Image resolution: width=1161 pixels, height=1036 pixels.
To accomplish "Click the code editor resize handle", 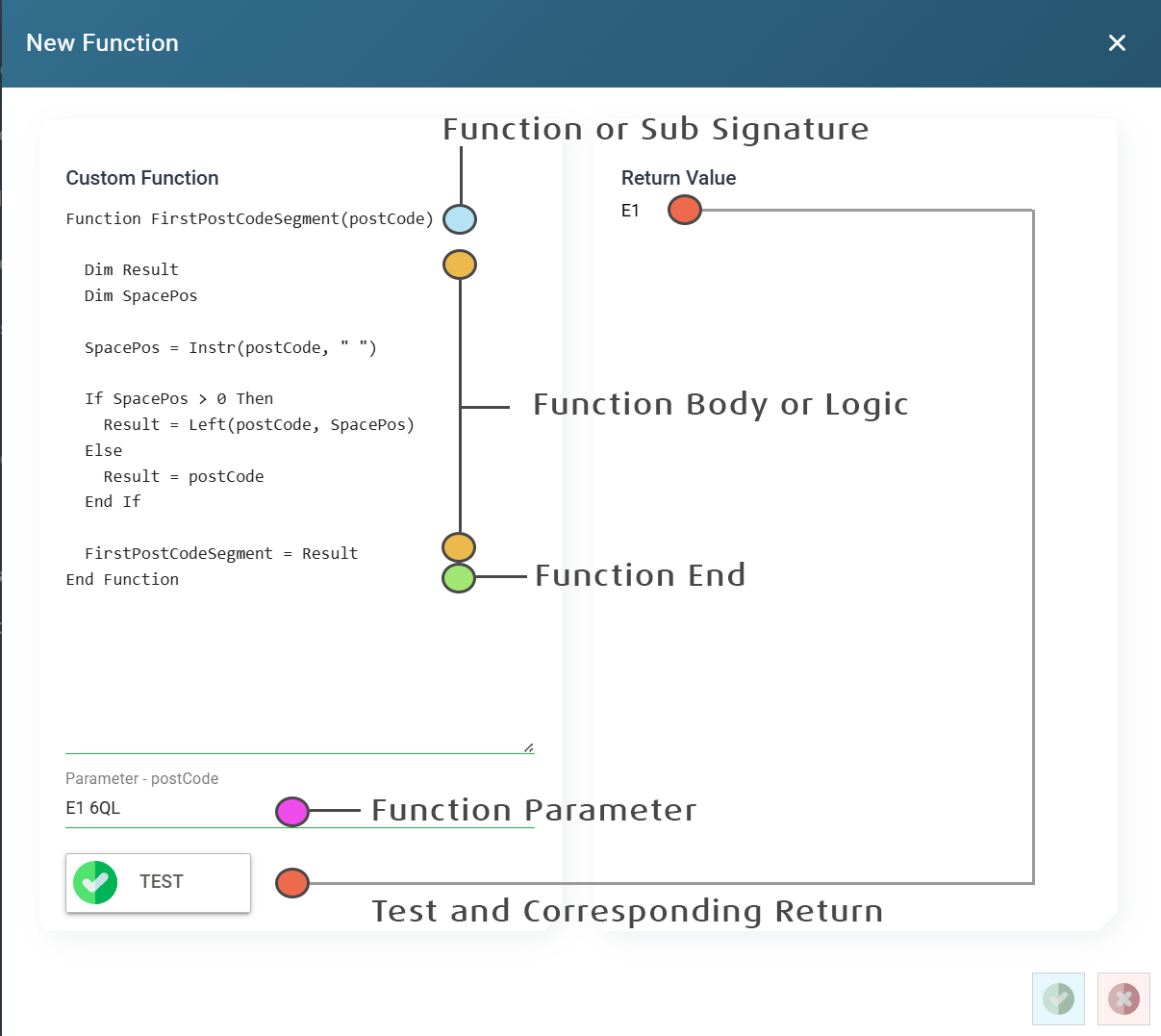I will point(529,747).
